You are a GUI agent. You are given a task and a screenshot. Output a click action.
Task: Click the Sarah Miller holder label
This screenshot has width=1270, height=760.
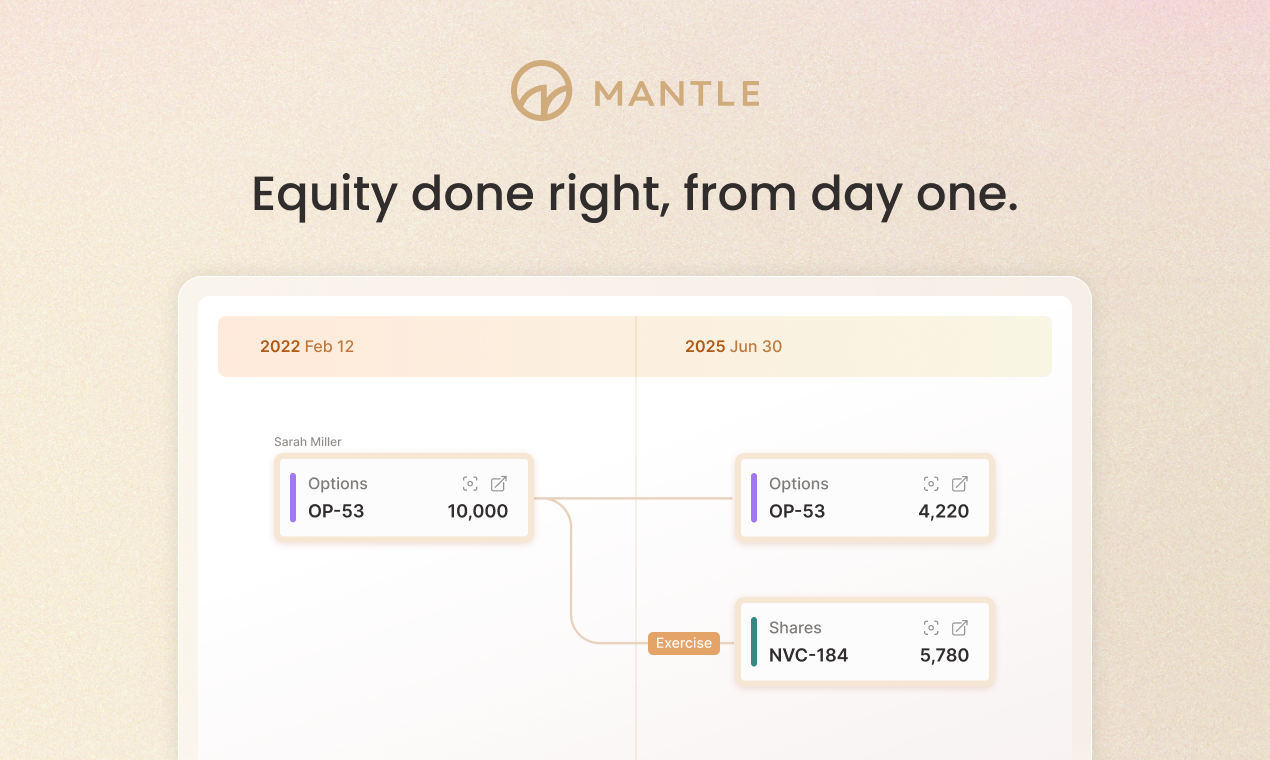tap(307, 441)
